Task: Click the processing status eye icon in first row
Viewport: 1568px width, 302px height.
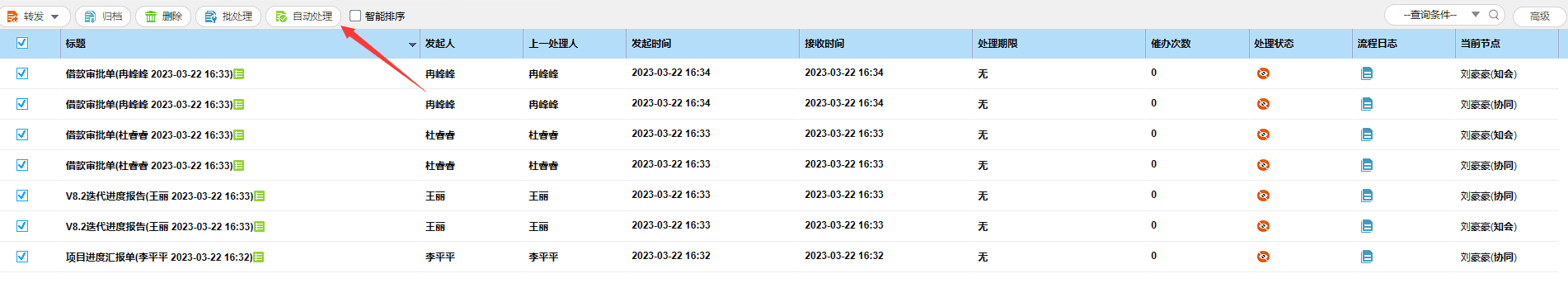Action: 1263,73
